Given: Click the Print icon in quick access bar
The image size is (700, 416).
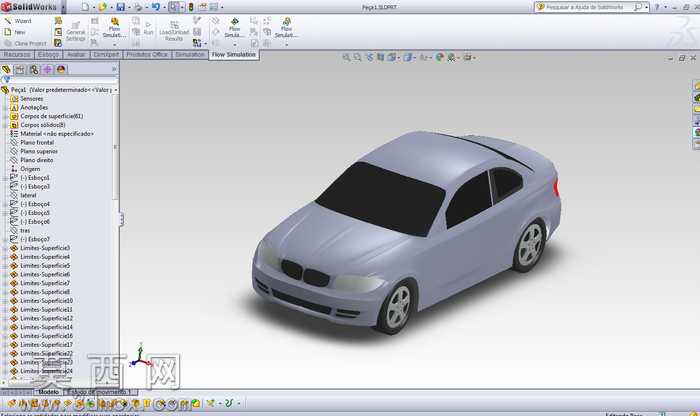Looking at the screenshot, I should click(138, 7).
